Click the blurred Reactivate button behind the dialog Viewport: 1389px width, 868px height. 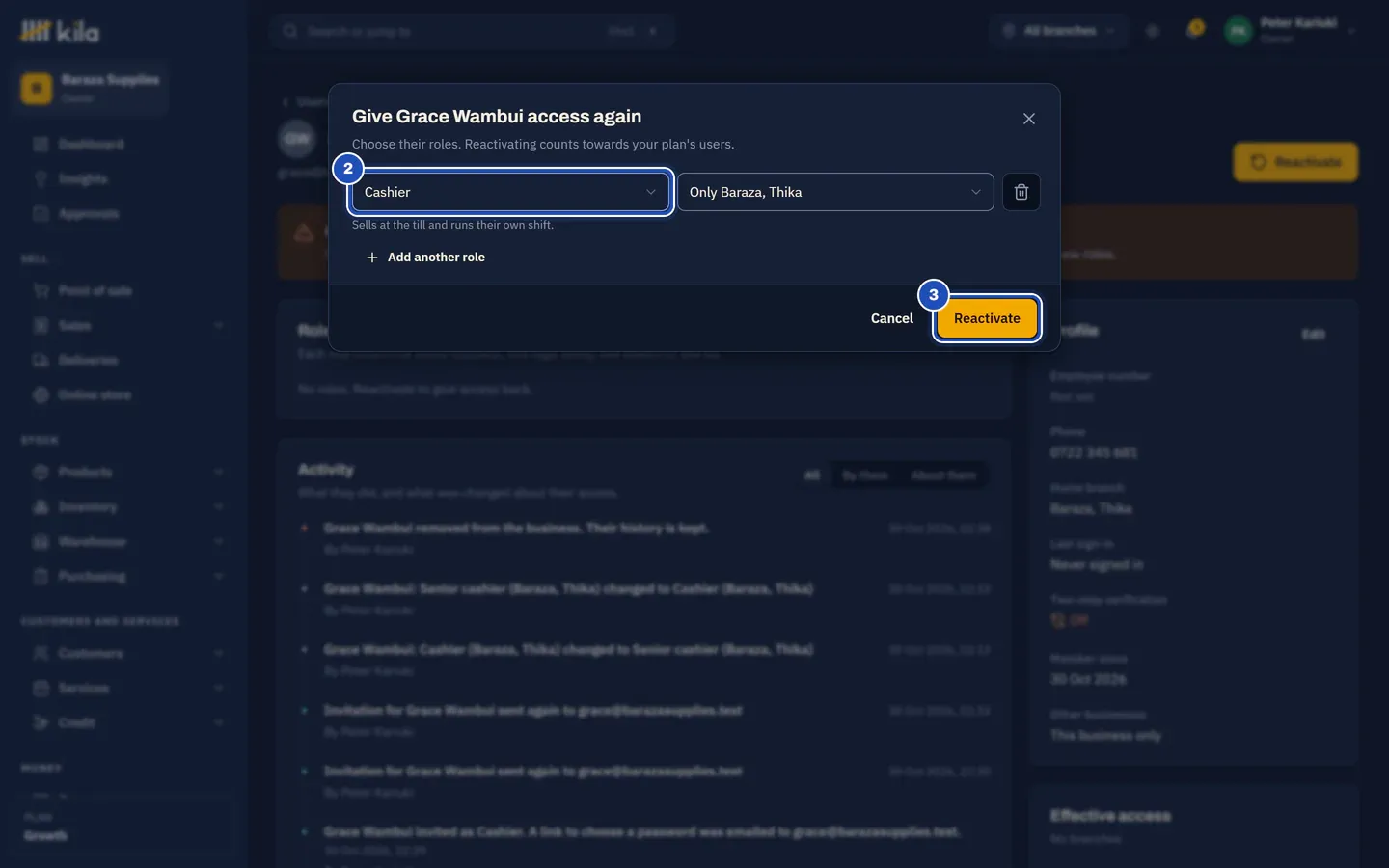click(x=1295, y=162)
